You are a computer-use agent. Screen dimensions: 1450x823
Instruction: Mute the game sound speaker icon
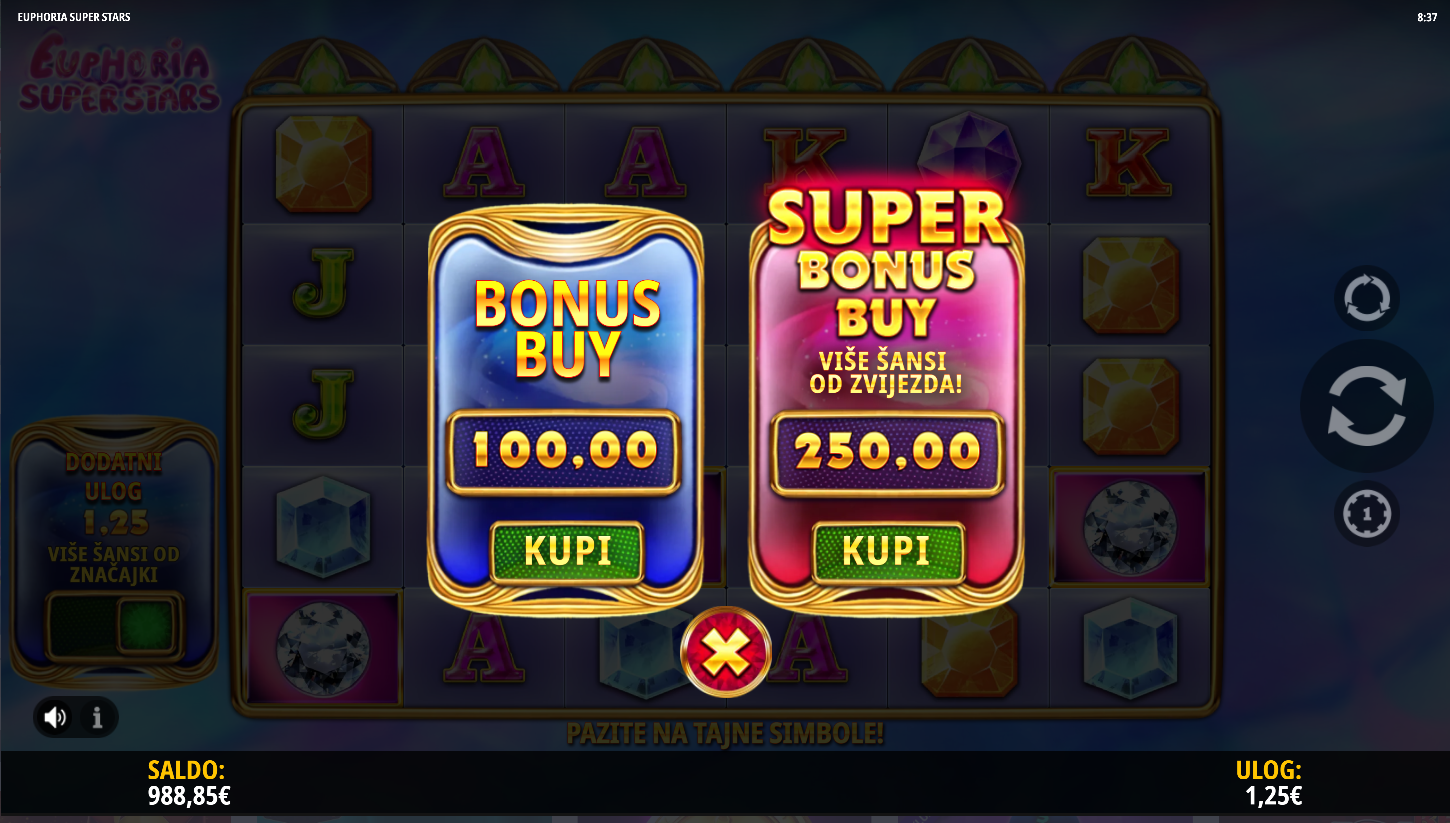pyautogui.click(x=55, y=717)
